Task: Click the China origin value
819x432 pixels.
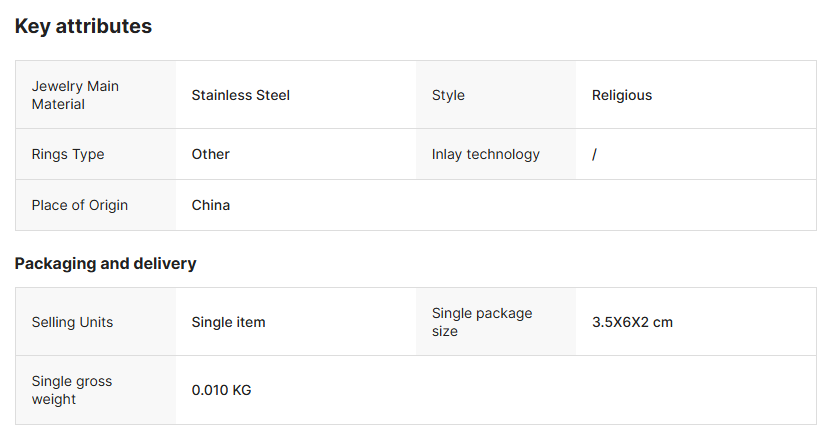Action: [x=211, y=205]
